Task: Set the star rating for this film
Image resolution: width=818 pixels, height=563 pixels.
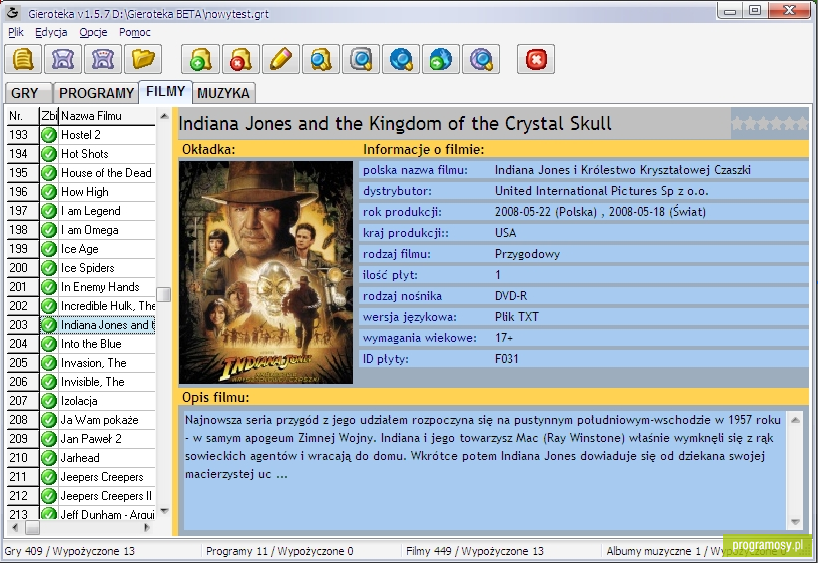Action: pos(769,124)
